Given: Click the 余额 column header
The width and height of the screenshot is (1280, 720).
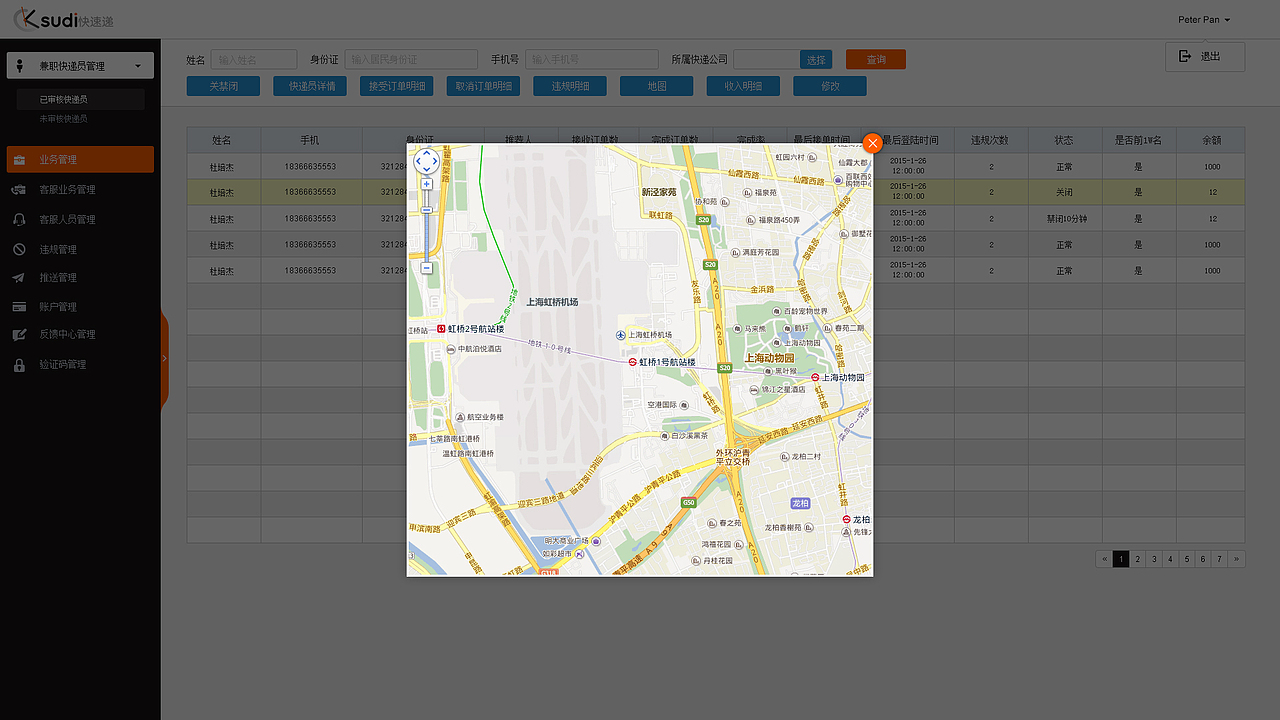Looking at the screenshot, I should pos(1212,140).
